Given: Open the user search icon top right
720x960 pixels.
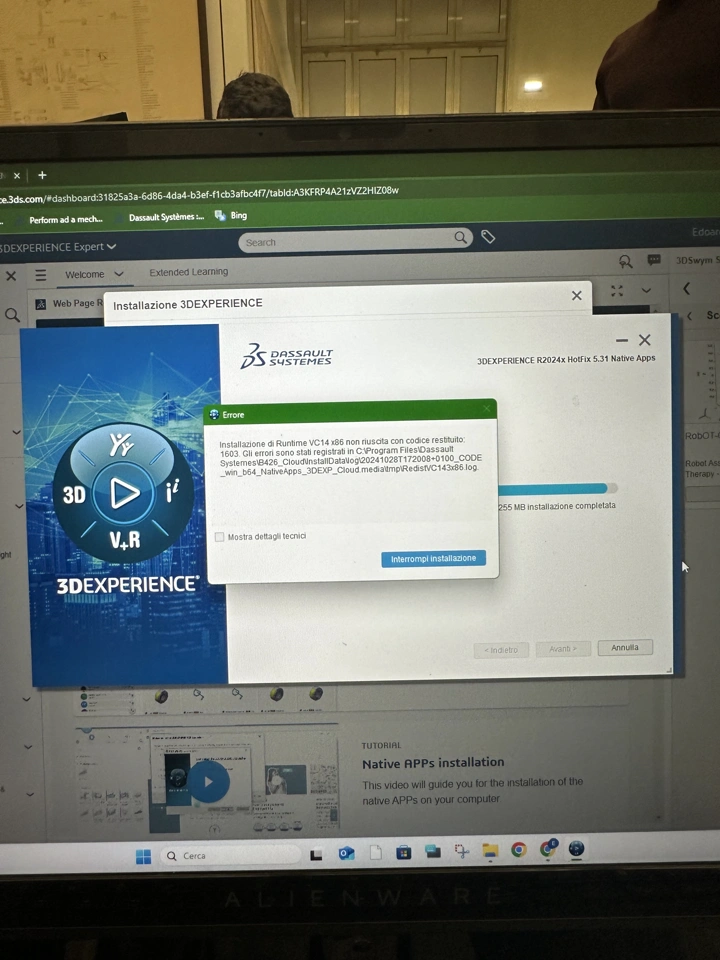Looking at the screenshot, I should [x=625, y=262].
